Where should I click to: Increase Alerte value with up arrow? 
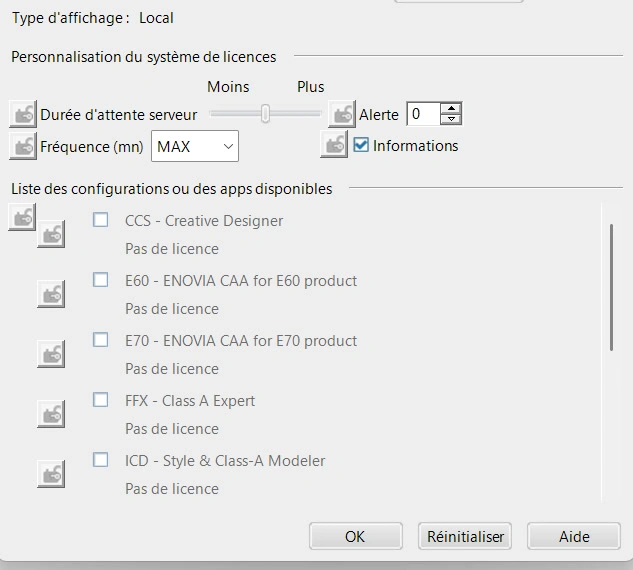coord(451,108)
